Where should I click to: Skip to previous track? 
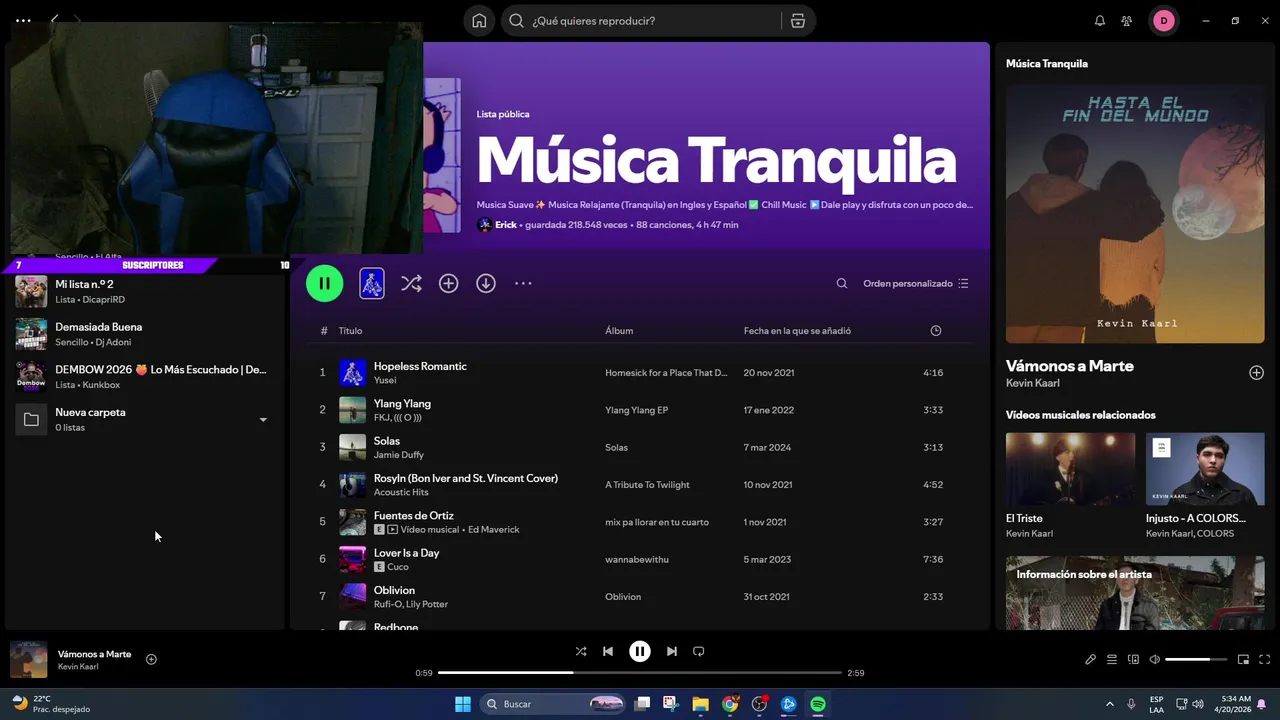608,651
